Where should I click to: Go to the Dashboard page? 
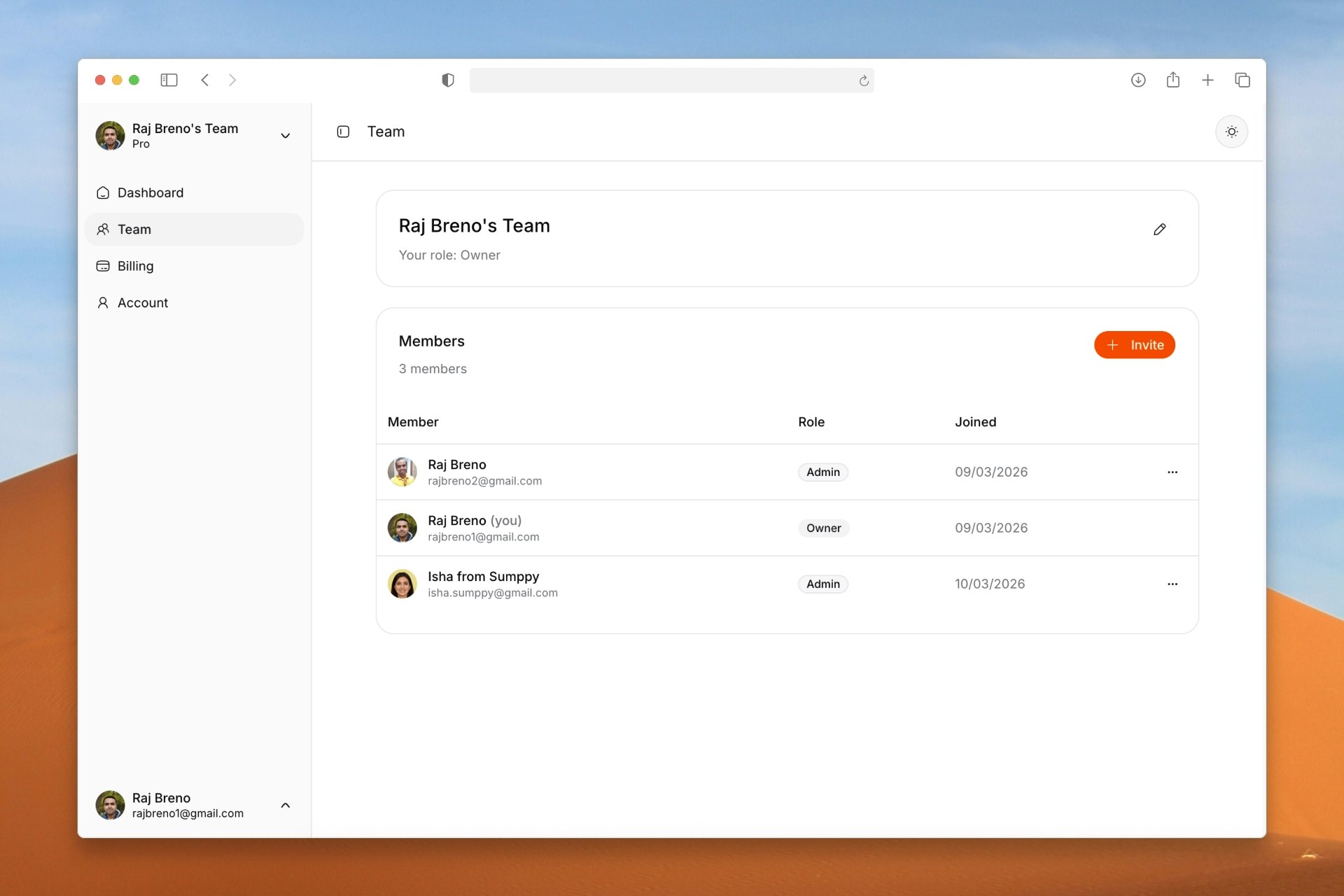click(150, 192)
